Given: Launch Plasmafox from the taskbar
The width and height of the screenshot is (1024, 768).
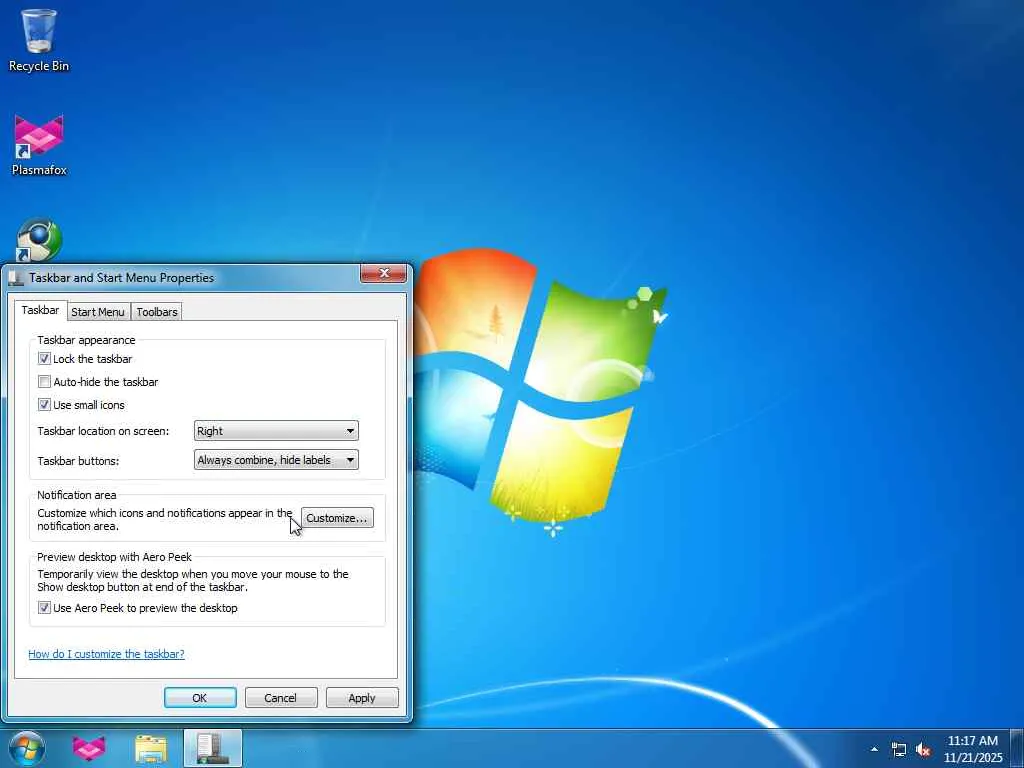Looking at the screenshot, I should [89, 748].
